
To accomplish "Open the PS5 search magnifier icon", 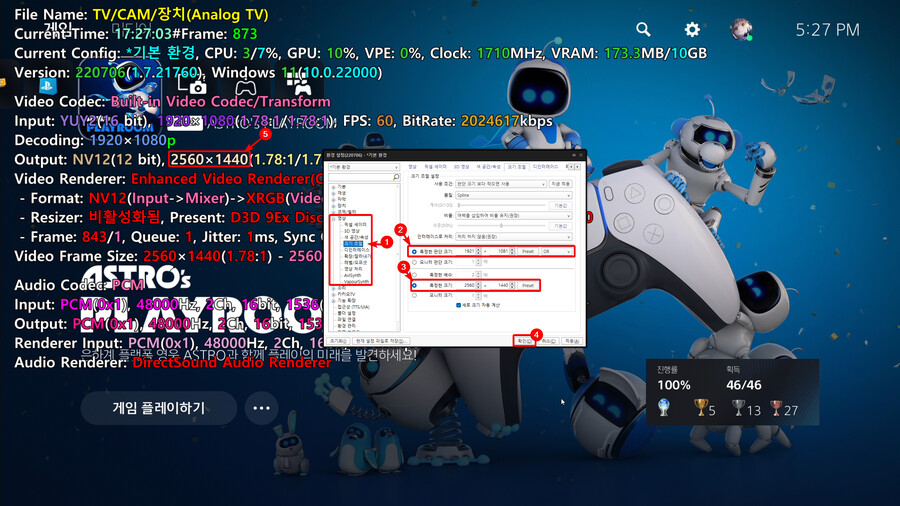I will click(x=643, y=29).
